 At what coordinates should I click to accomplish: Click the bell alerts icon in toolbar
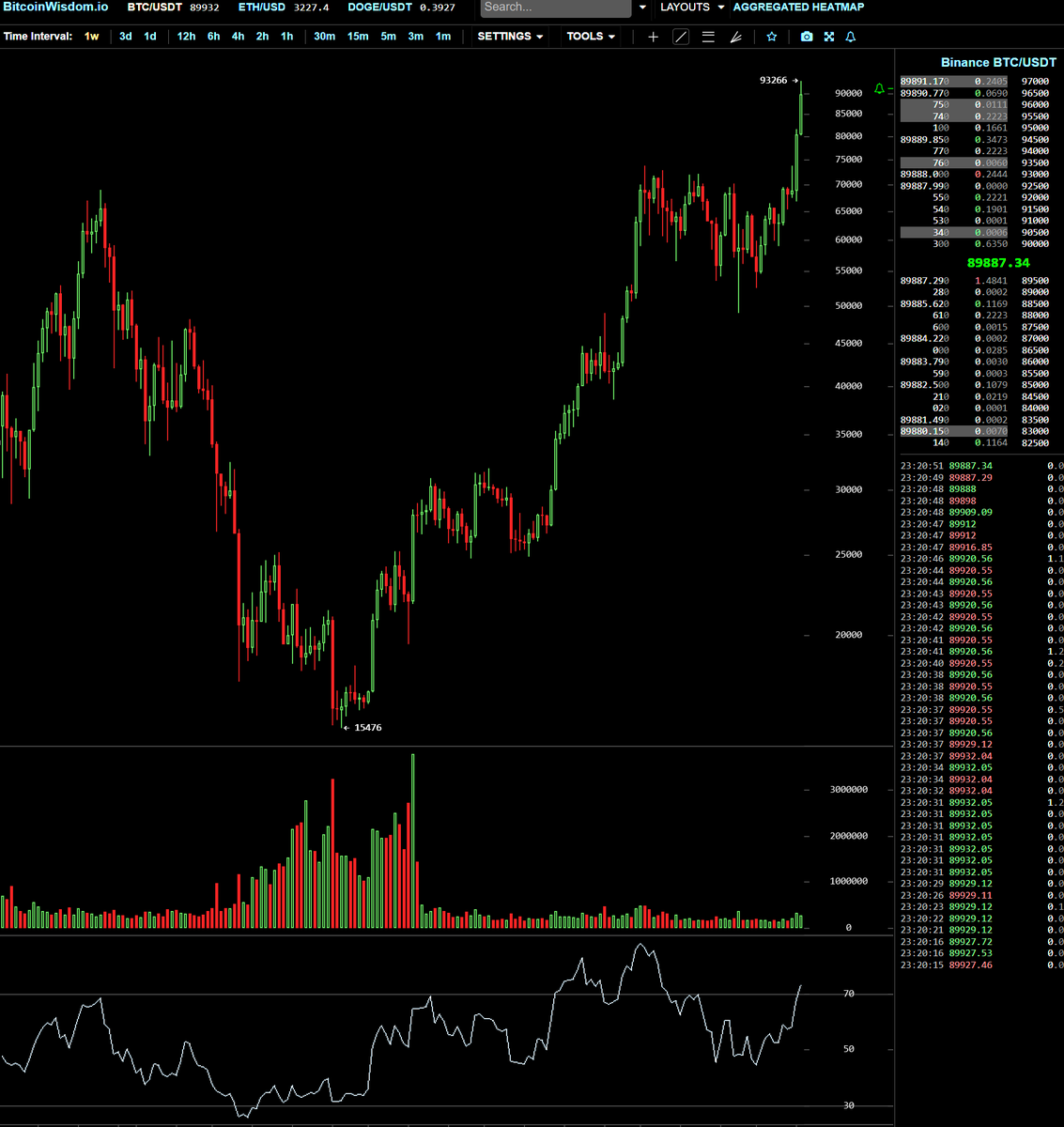(x=851, y=37)
